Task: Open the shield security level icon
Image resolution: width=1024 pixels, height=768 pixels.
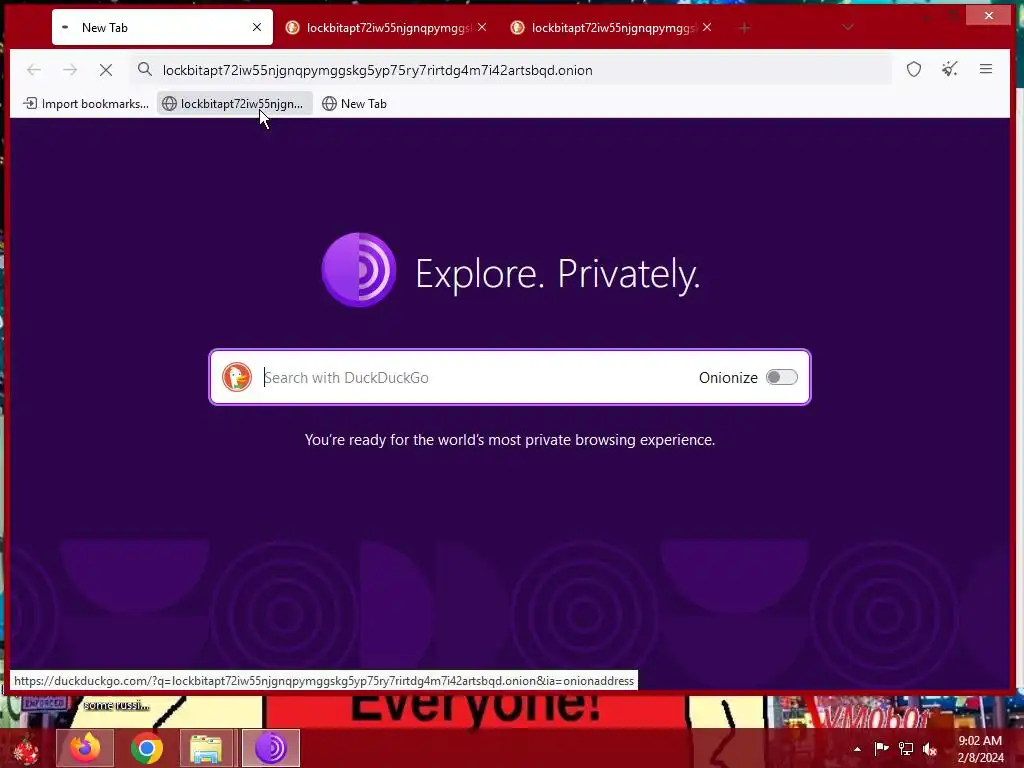Action: (914, 69)
